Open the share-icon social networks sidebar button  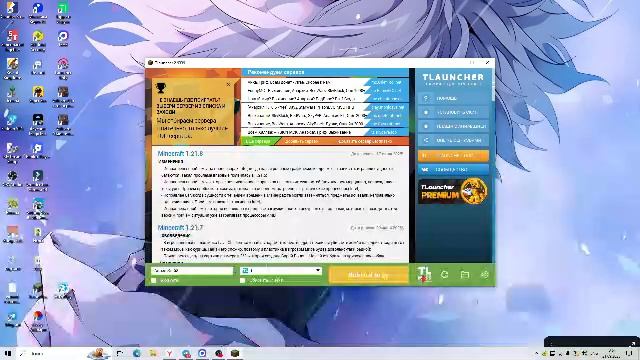tap(453, 140)
